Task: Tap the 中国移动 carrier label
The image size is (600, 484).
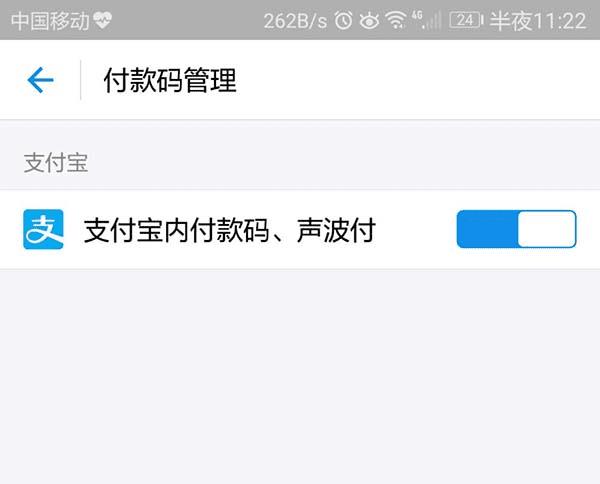Action: tap(51, 21)
